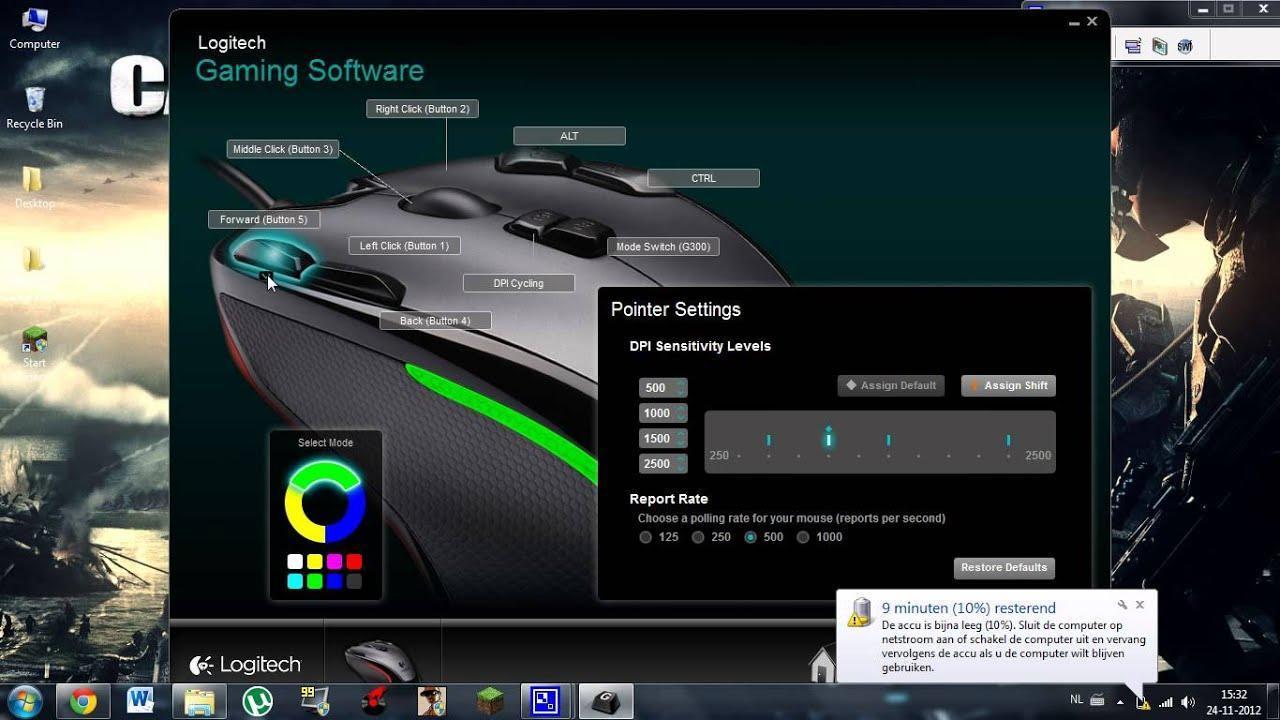Open Google Chrome from the taskbar
The width and height of the screenshot is (1280, 720).
coord(84,702)
